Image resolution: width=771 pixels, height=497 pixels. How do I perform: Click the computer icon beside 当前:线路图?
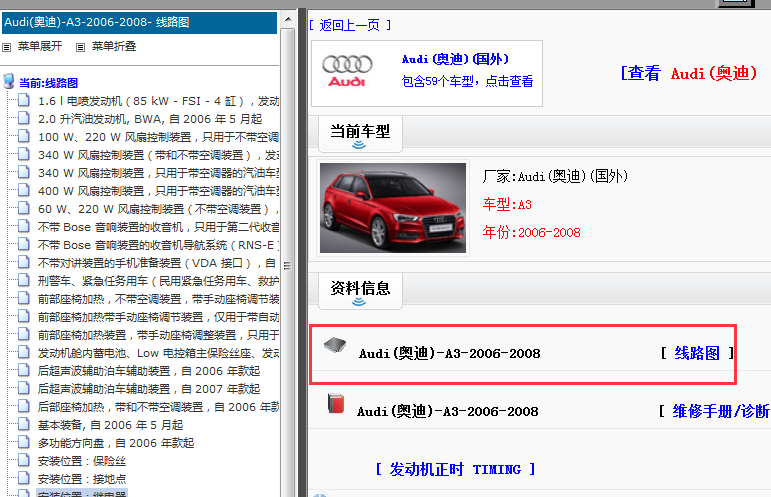point(9,81)
